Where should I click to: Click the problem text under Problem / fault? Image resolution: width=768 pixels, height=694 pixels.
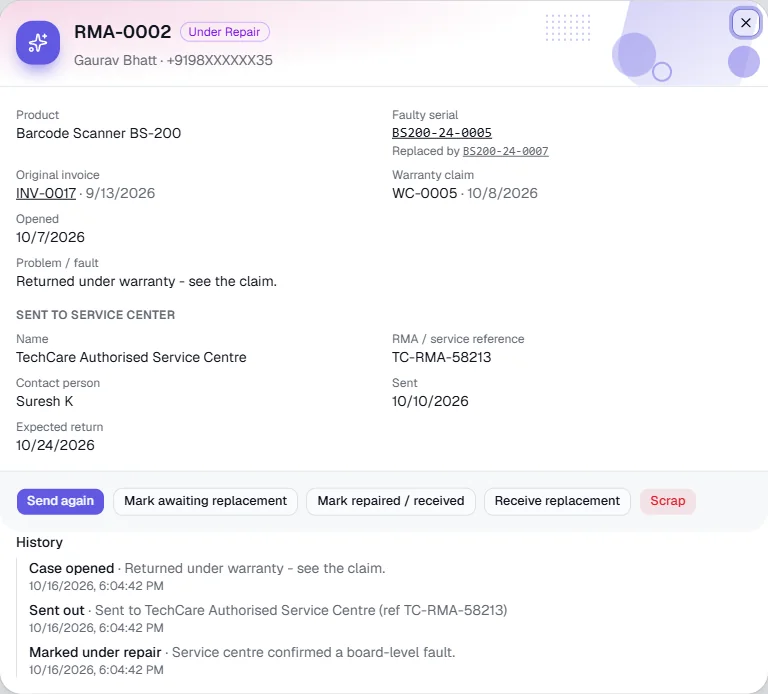pos(146,281)
